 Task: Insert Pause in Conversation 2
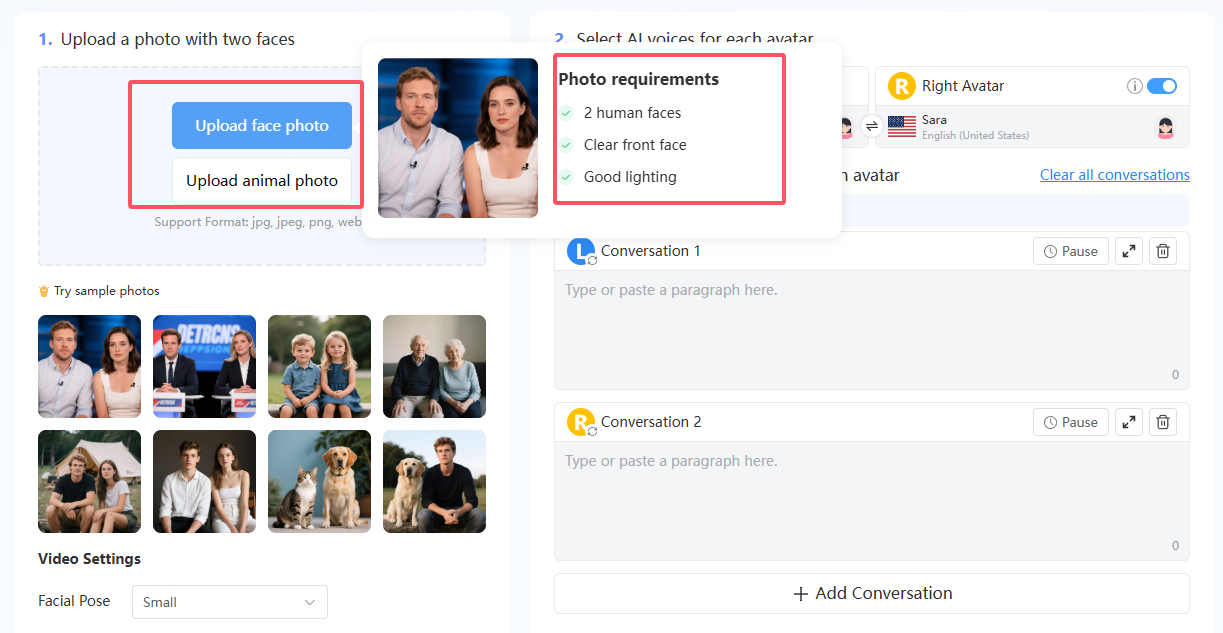1070,423
